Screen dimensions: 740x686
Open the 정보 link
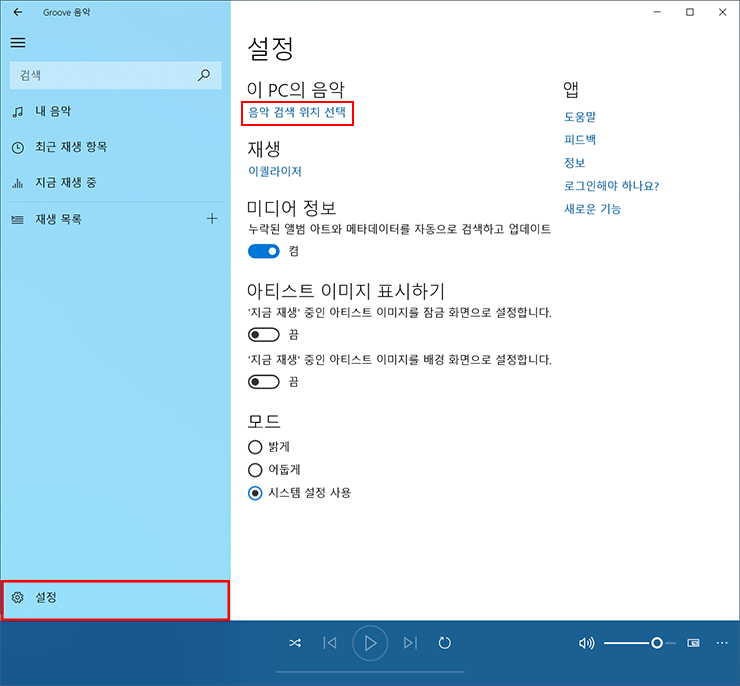(574, 163)
